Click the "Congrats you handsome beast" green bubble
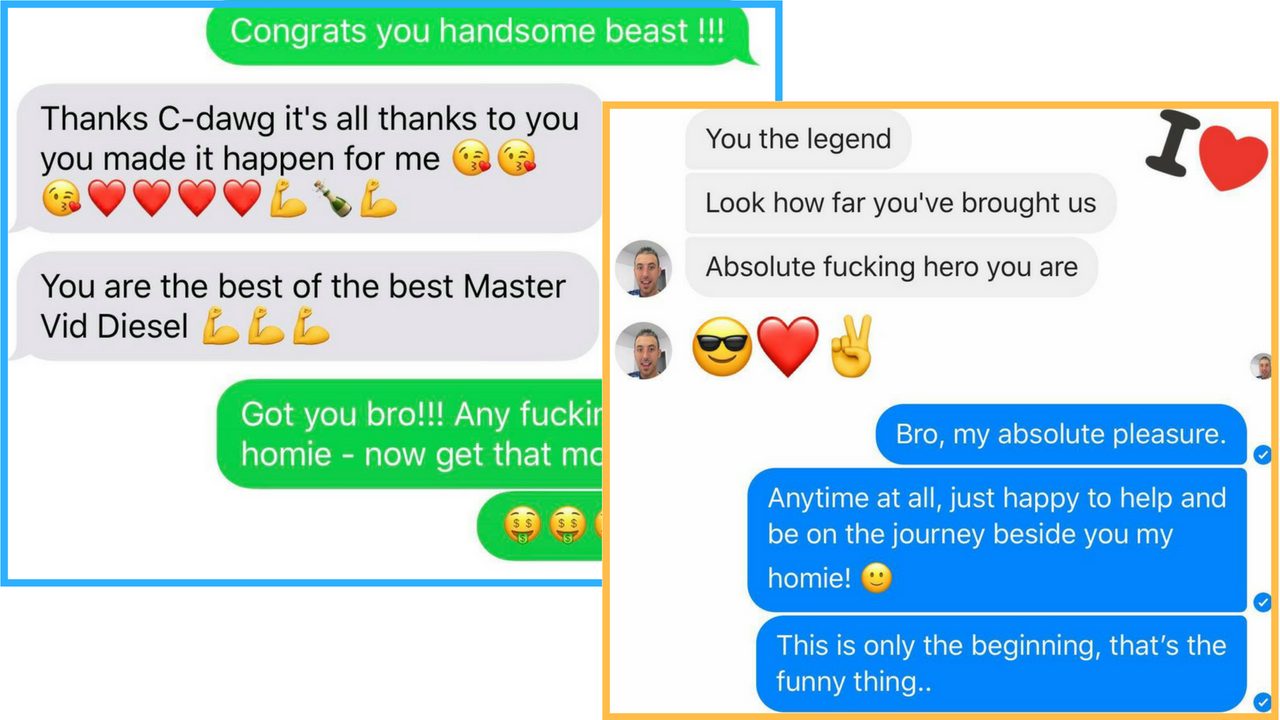The image size is (1280, 720). 481,34
